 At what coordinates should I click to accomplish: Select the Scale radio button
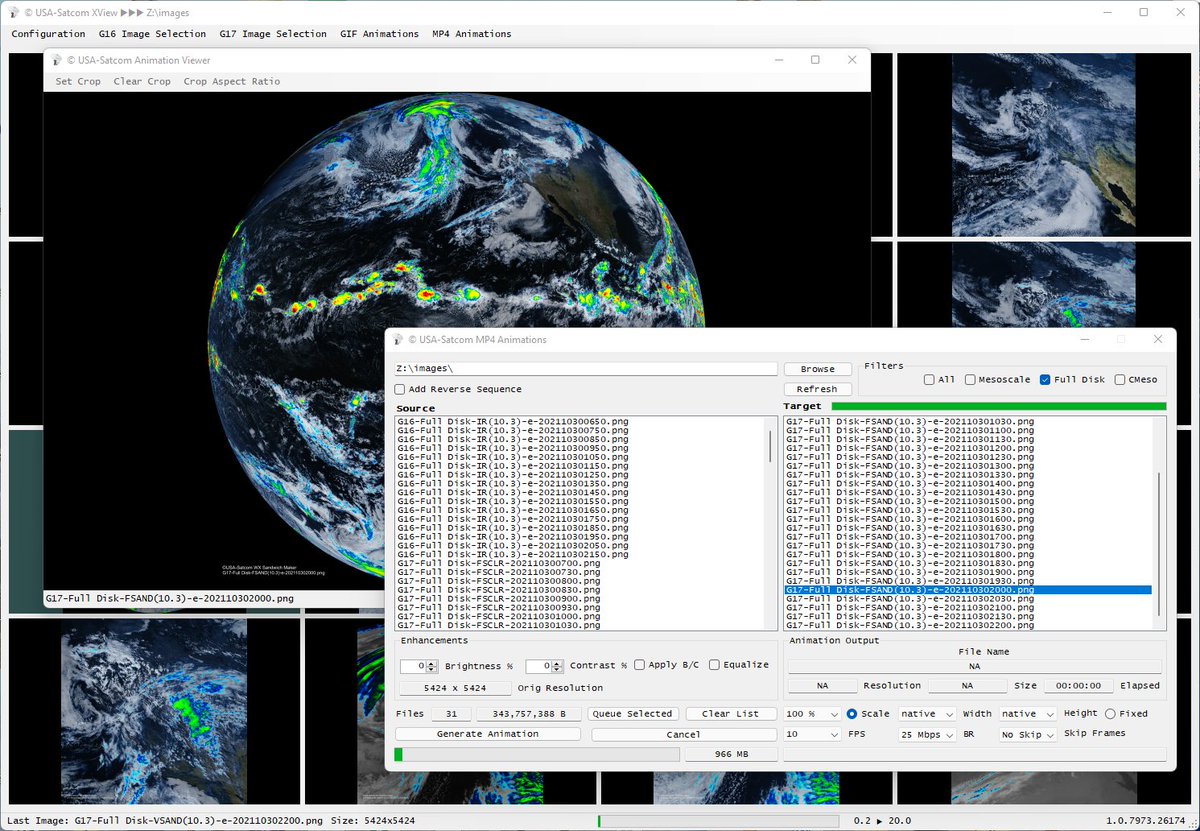pos(852,714)
